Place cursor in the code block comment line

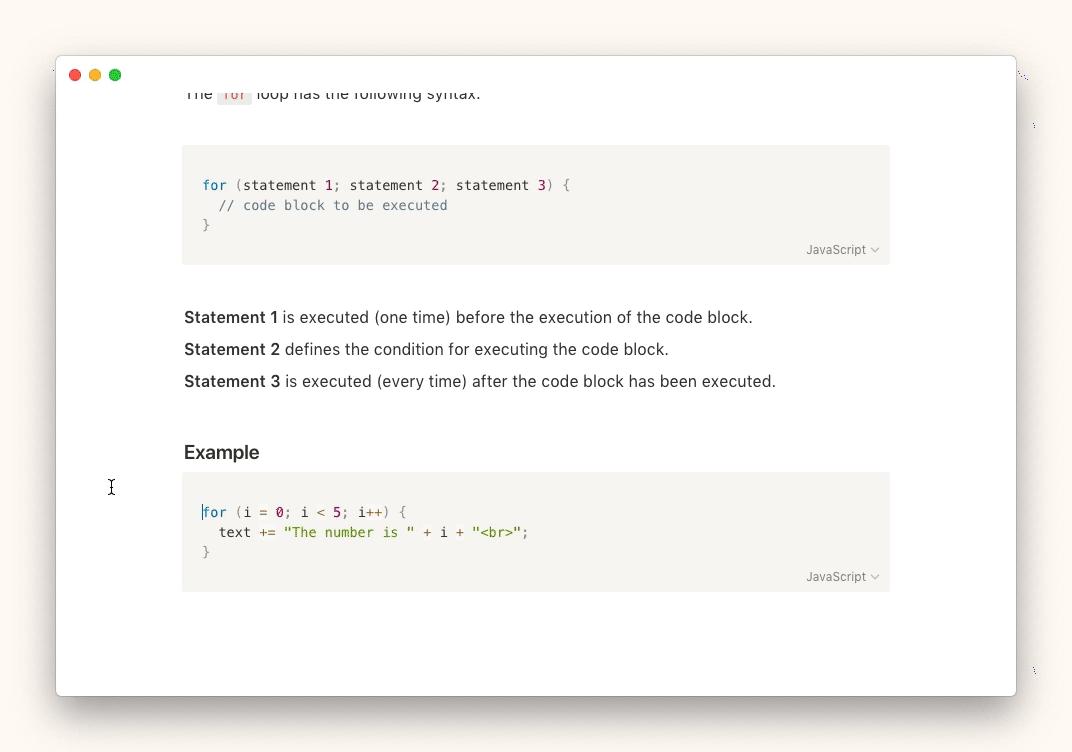click(x=333, y=205)
